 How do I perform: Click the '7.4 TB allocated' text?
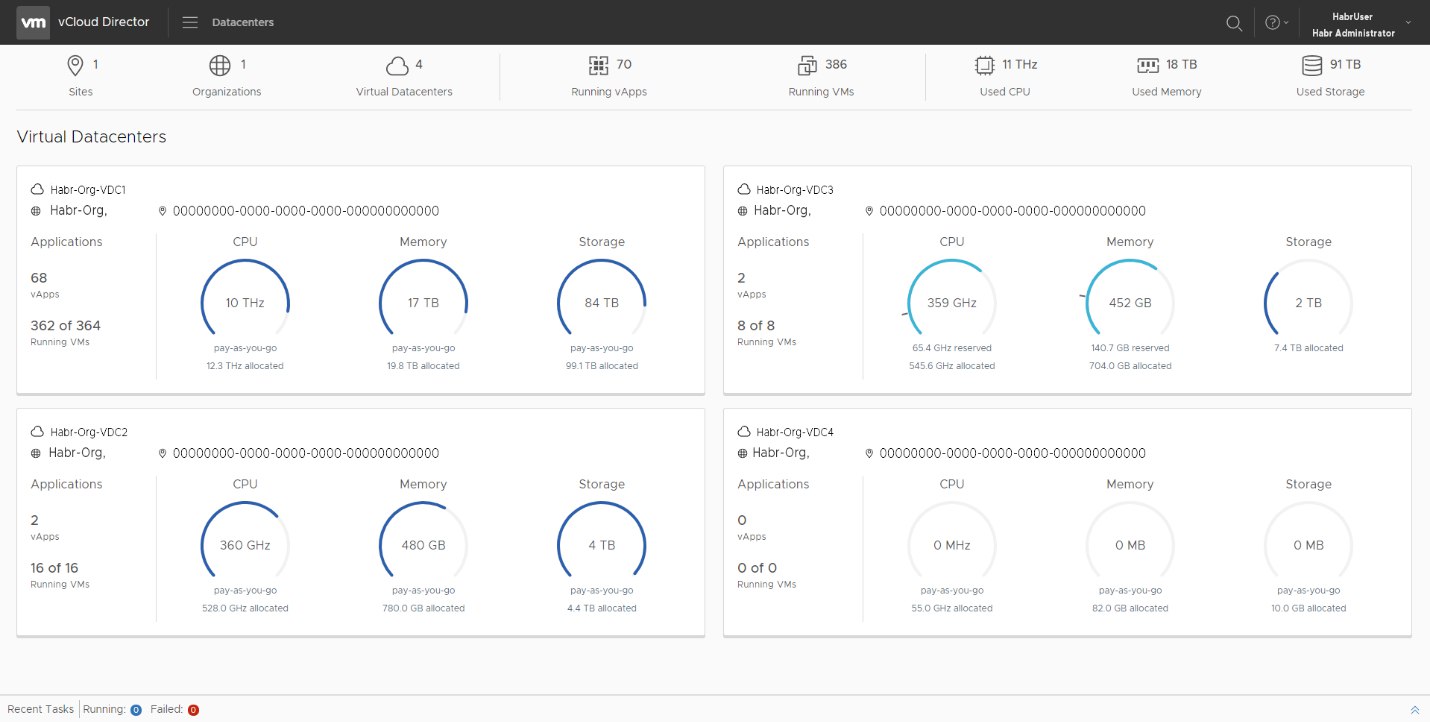coord(1308,348)
